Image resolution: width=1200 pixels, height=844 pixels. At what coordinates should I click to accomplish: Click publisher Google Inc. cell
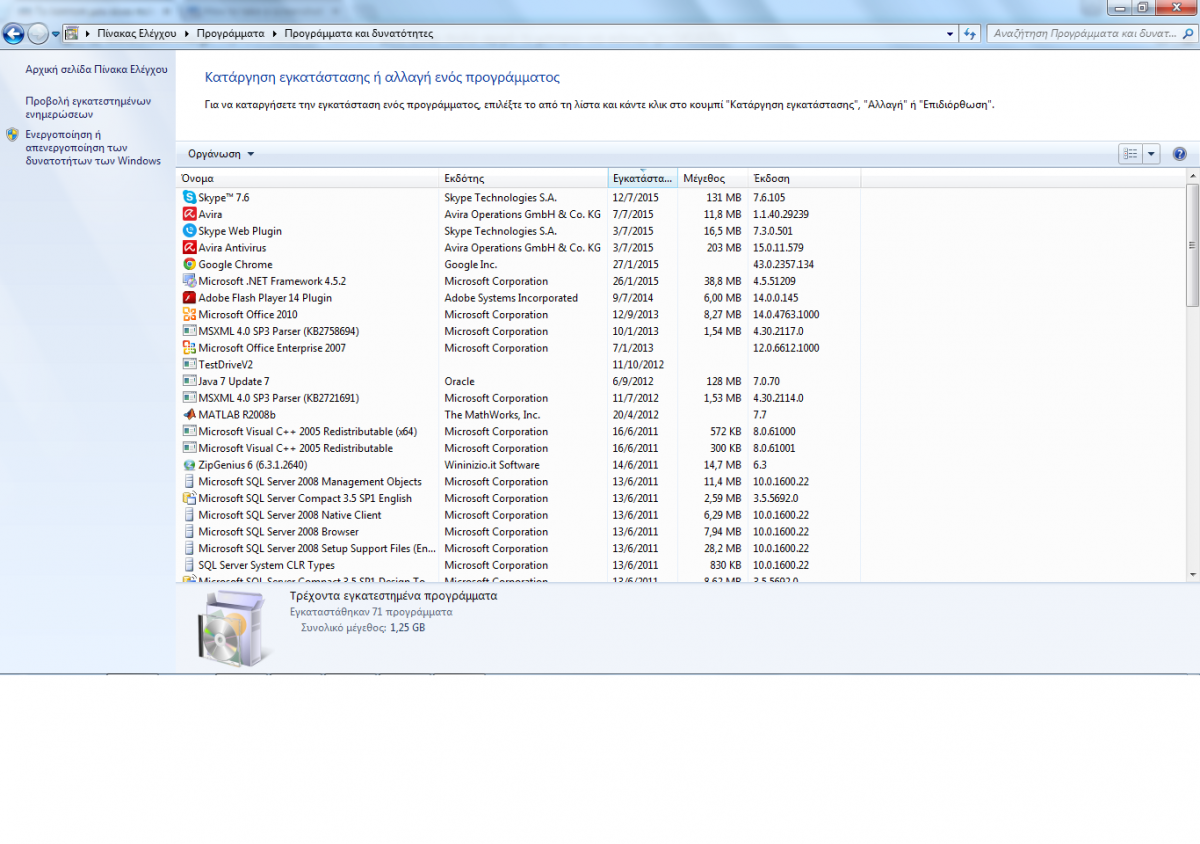pos(470,265)
